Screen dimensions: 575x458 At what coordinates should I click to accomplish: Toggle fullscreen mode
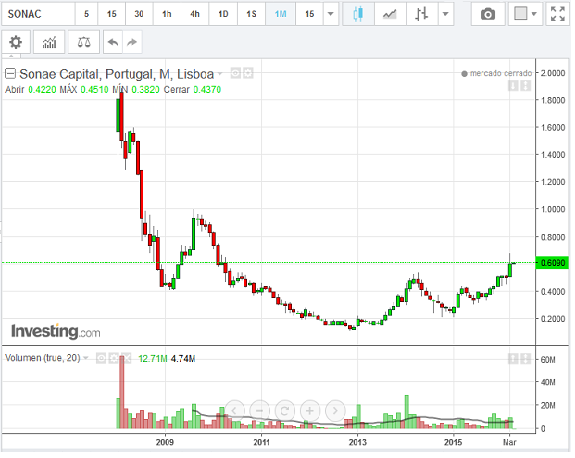click(558, 14)
